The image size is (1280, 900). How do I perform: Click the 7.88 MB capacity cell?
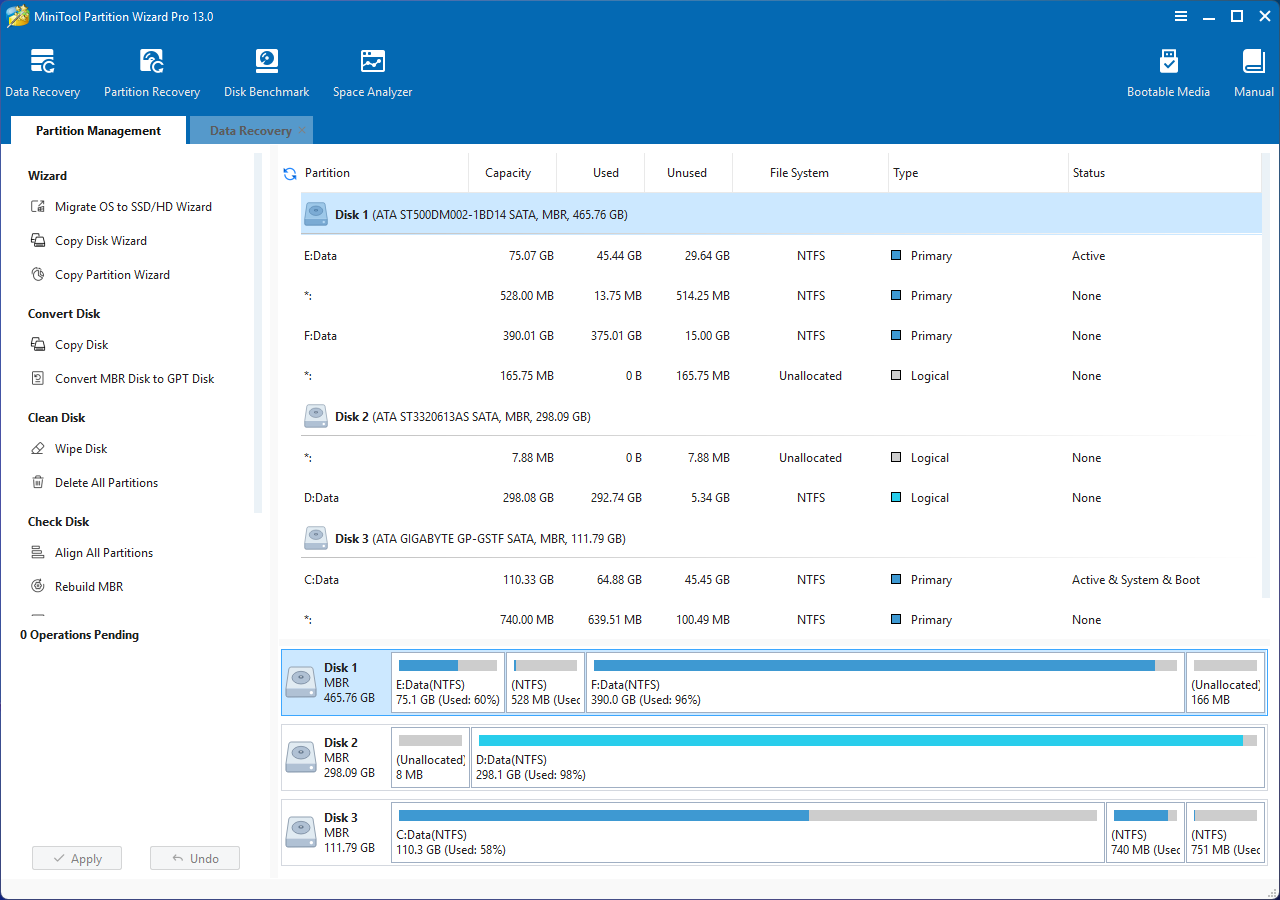(531, 458)
